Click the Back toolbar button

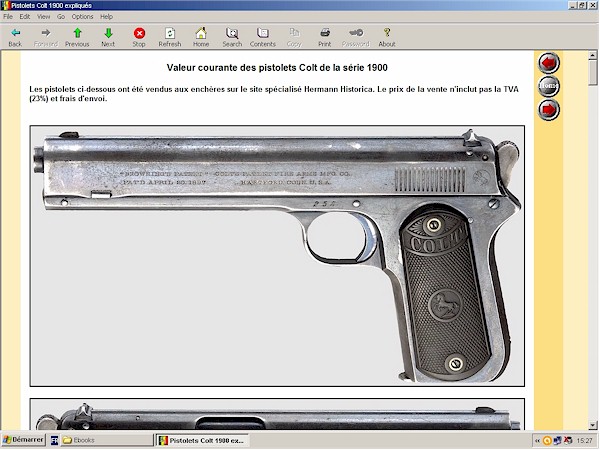(x=15, y=37)
